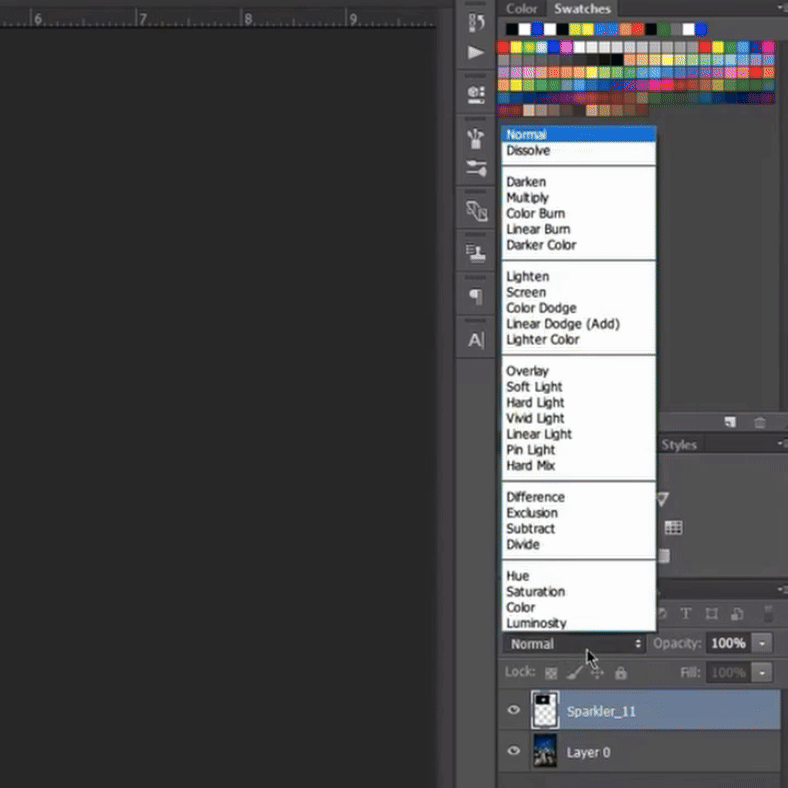788x788 pixels.
Task: Choose Screen from the blend mode list
Action: (526, 292)
